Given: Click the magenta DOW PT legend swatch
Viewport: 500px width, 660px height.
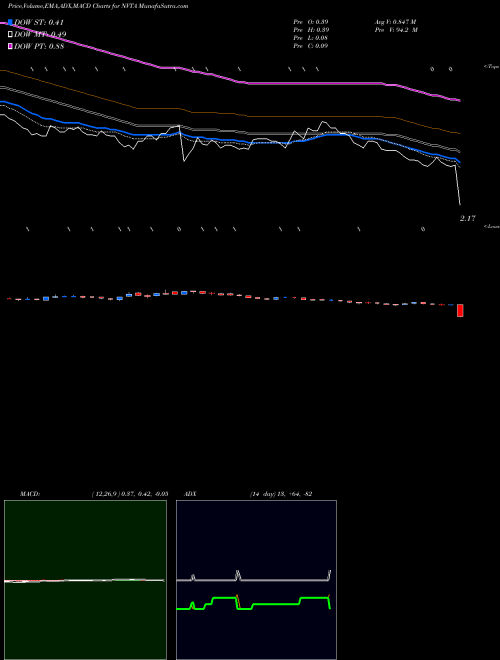Looking at the screenshot, I should coord(10,46).
